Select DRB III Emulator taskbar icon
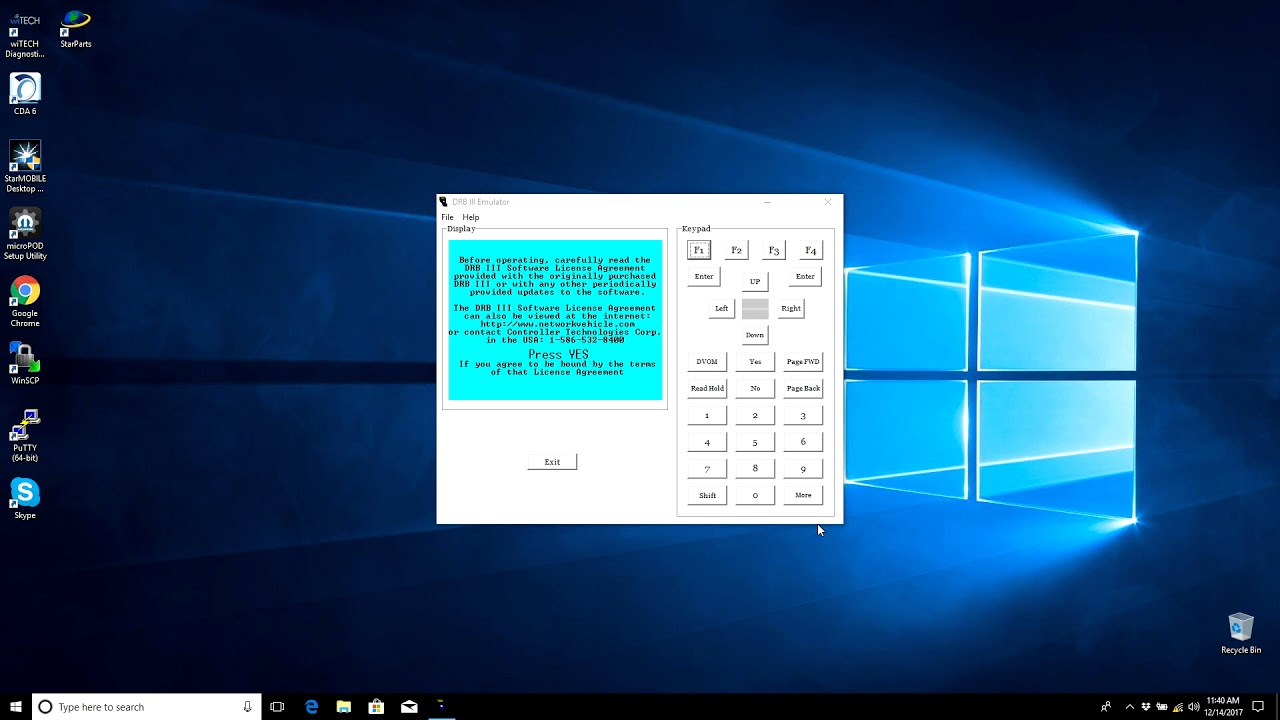Image resolution: width=1280 pixels, height=720 pixels. click(x=441, y=707)
